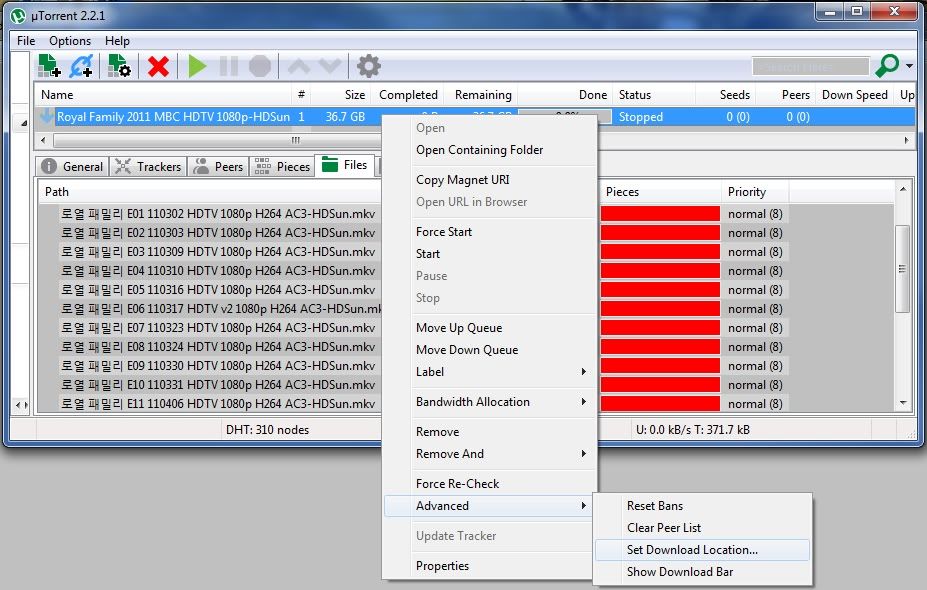Click the U: 0.0 kB/s upload status entry
927x590 pixels.
[x=692, y=430]
